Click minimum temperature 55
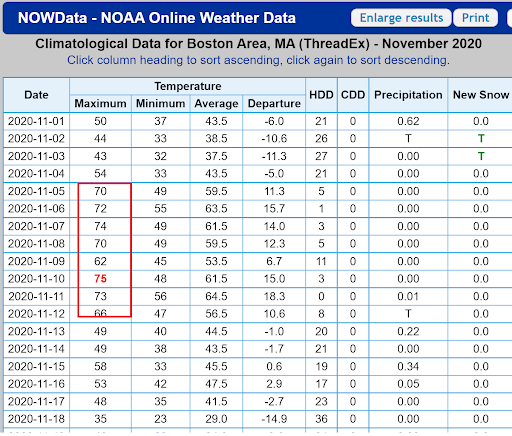Screen dimensions: 512x436 pyautogui.click(x=160, y=209)
